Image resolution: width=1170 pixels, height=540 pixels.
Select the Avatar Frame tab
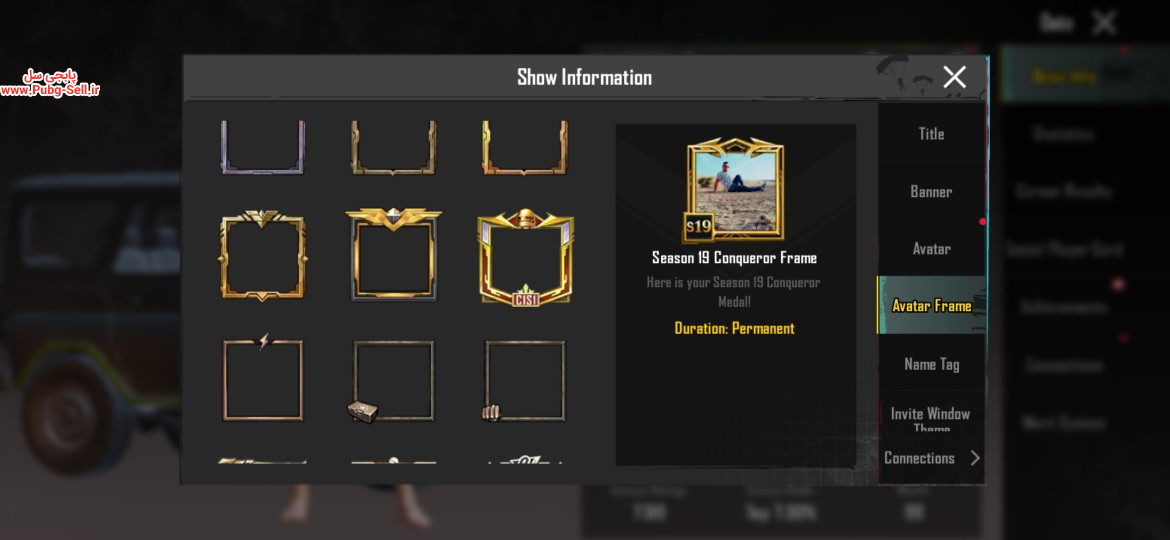coord(931,305)
